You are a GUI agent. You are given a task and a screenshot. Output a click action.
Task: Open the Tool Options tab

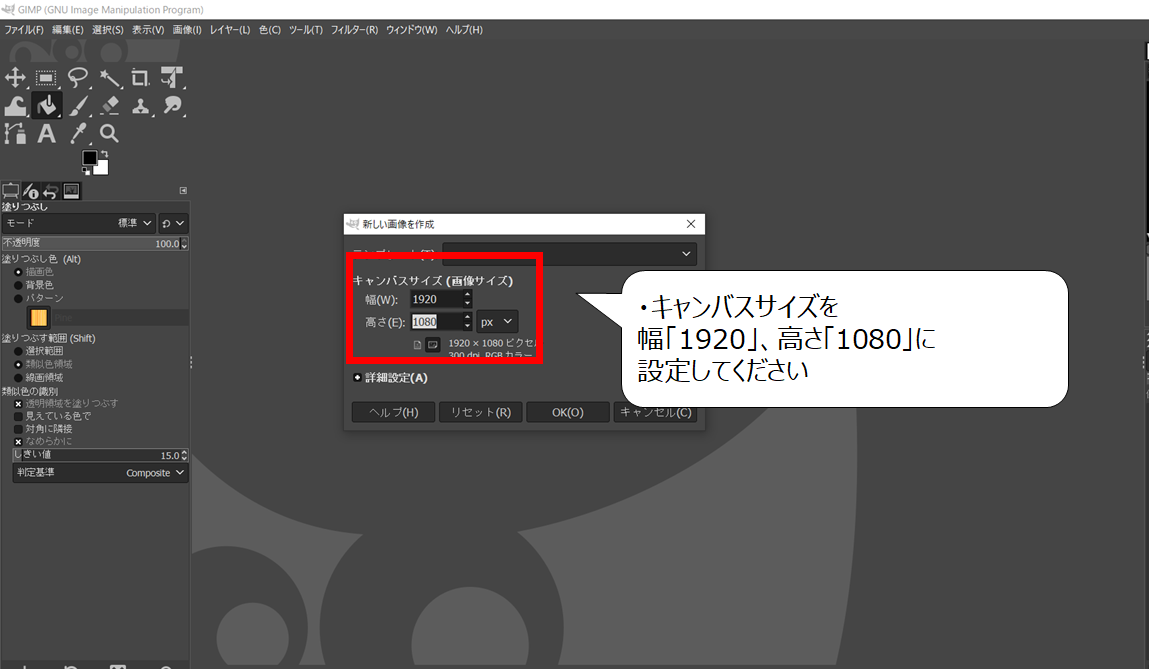tap(10, 191)
